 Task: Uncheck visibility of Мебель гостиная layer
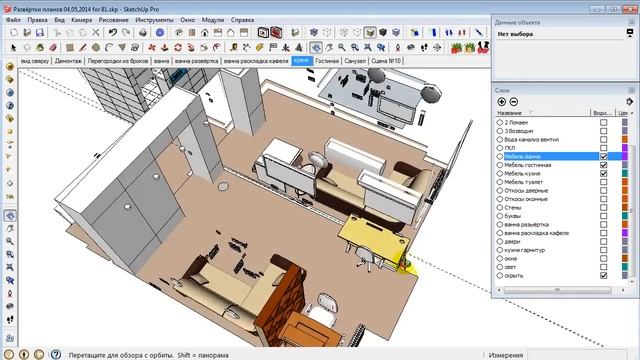603,165
